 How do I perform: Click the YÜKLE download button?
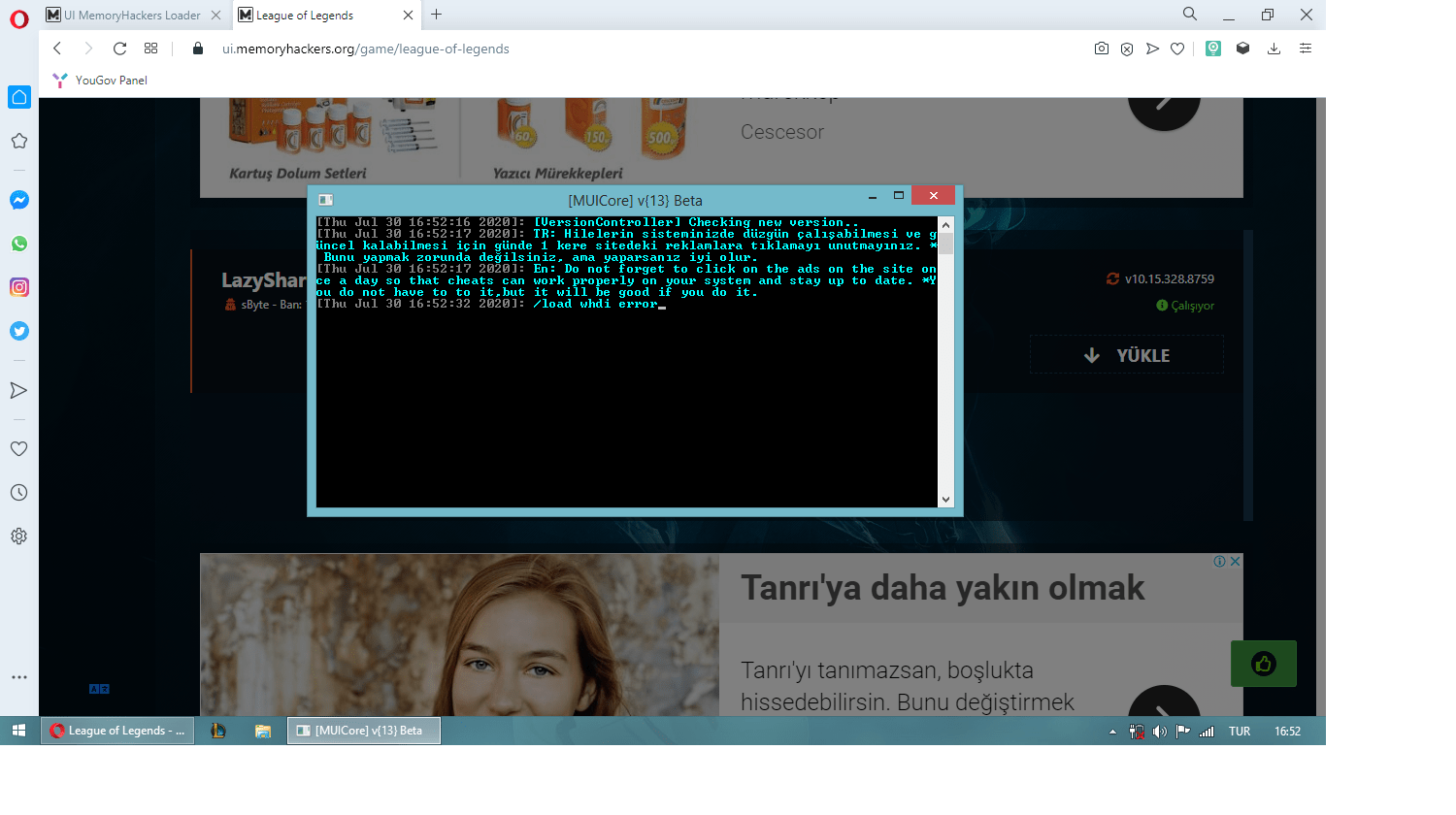coord(1127,355)
